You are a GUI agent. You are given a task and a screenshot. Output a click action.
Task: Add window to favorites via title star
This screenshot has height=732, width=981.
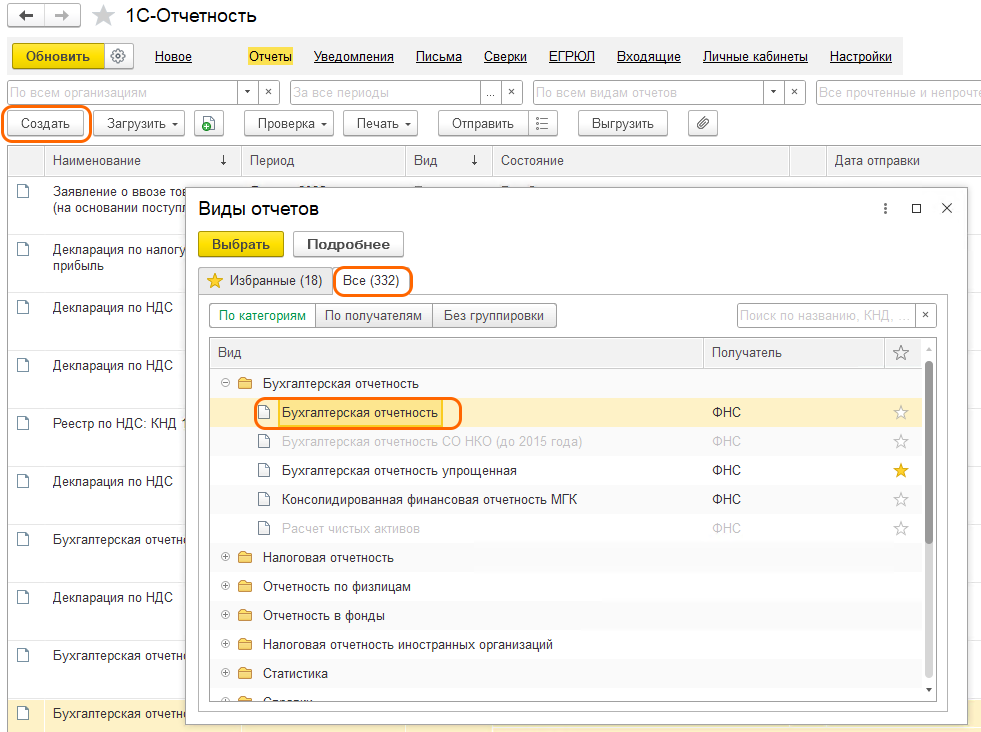click(x=102, y=16)
